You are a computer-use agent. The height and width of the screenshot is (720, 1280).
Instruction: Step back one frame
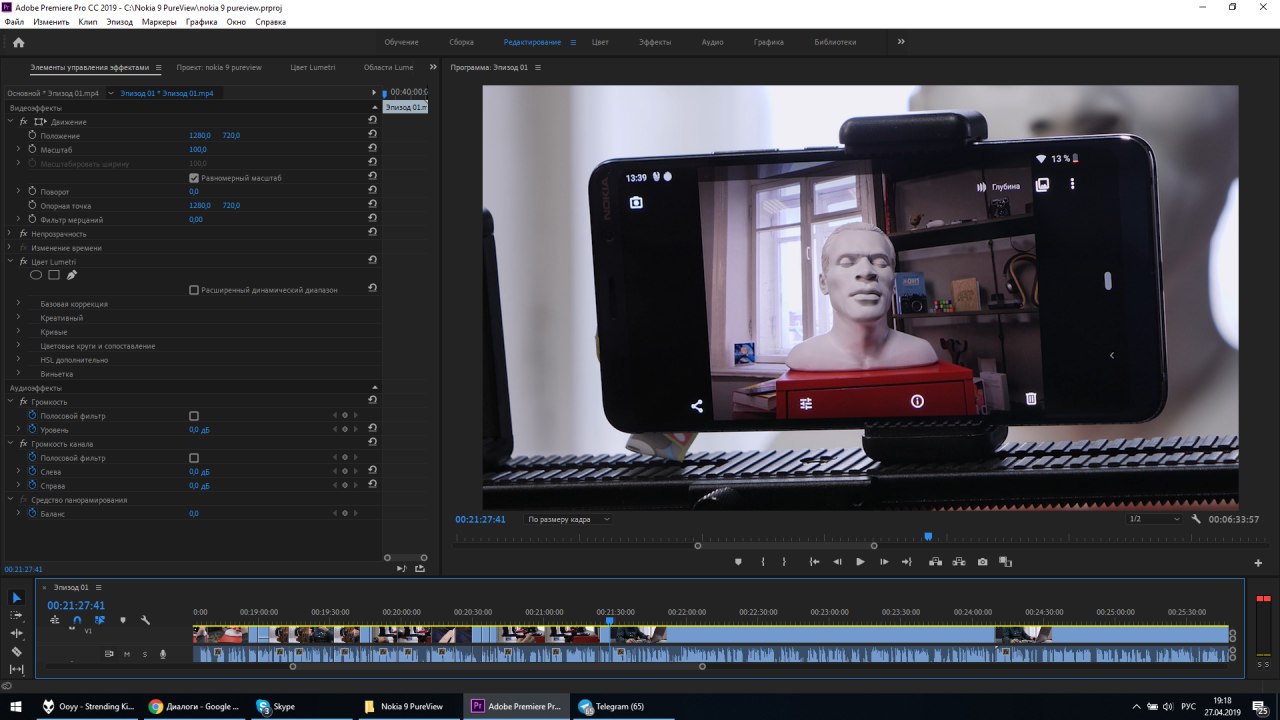click(837, 562)
